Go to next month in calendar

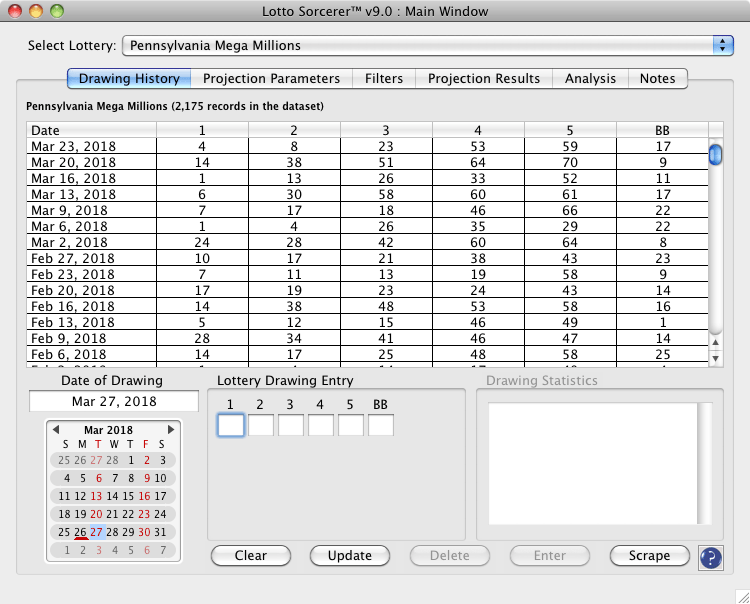click(171, 429)
